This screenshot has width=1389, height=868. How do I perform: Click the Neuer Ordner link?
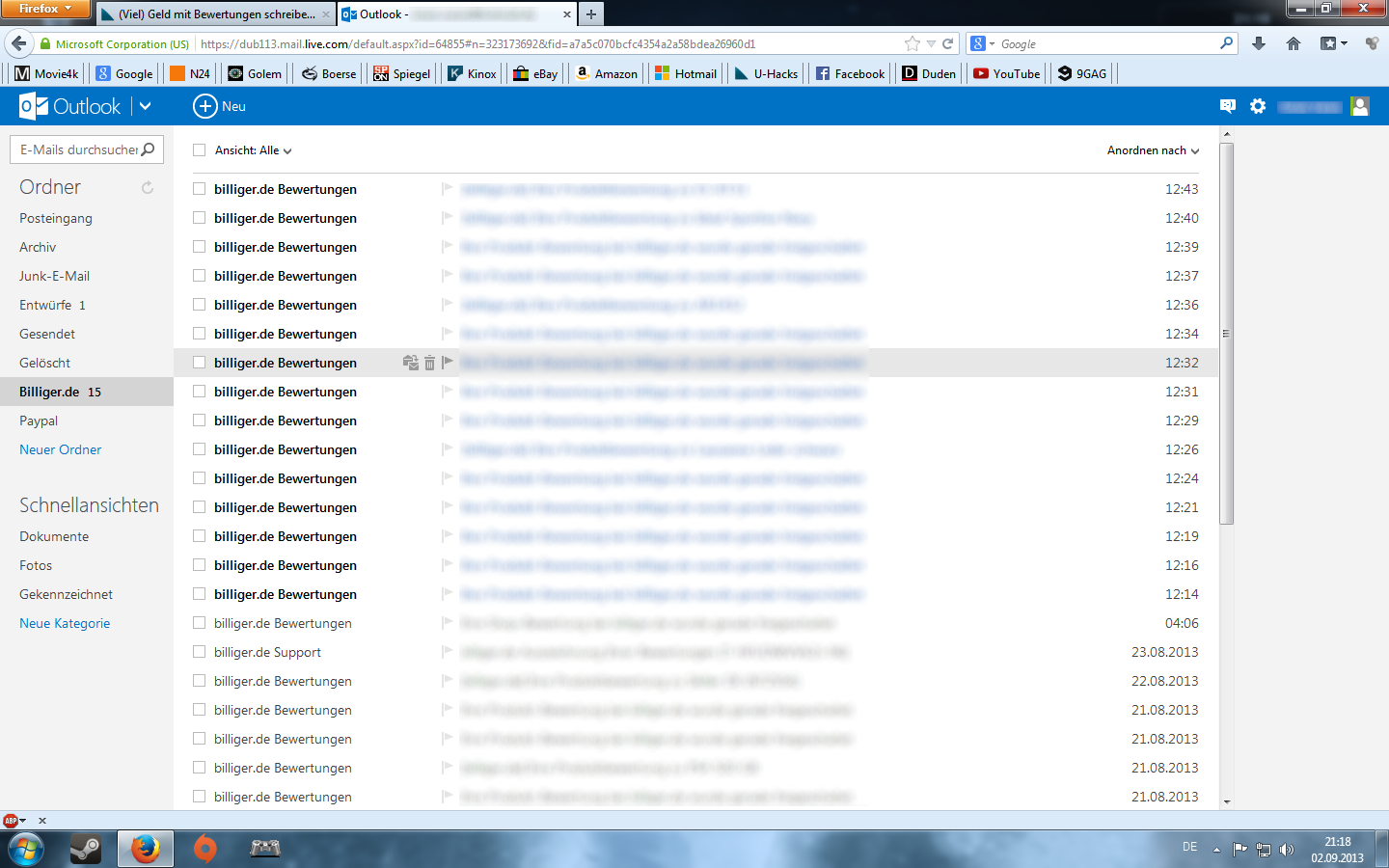tap(60, 449)
